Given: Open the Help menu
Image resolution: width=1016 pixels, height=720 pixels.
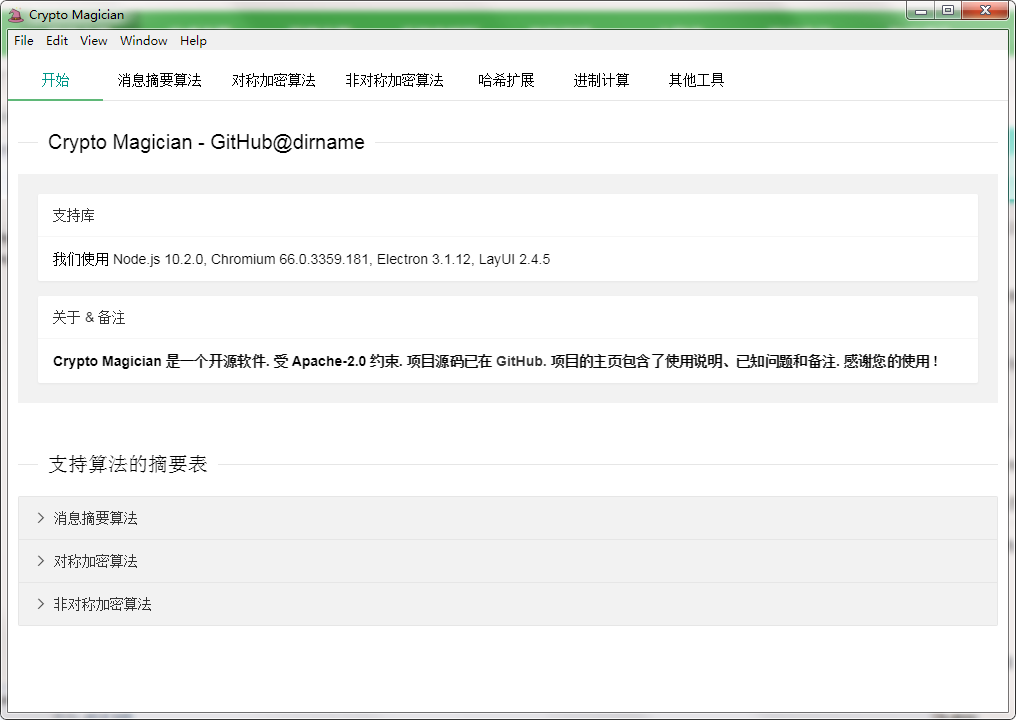Looking at the screenshot, I should pos(193,40).
